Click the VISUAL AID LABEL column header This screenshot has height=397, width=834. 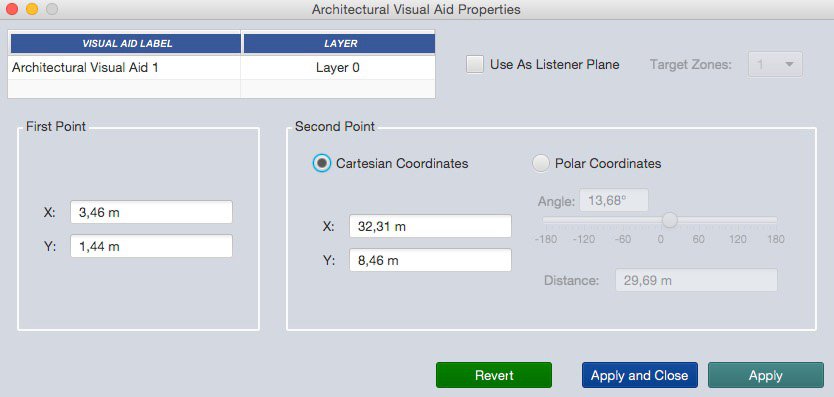[127, 44]
